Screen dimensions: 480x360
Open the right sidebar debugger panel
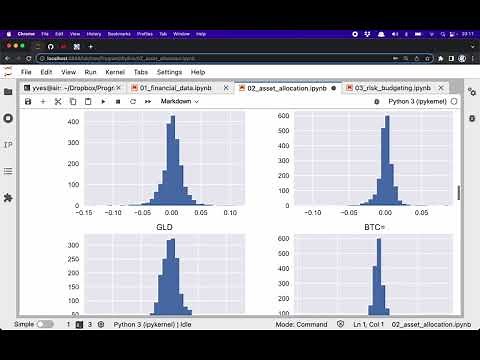point(472,118)
